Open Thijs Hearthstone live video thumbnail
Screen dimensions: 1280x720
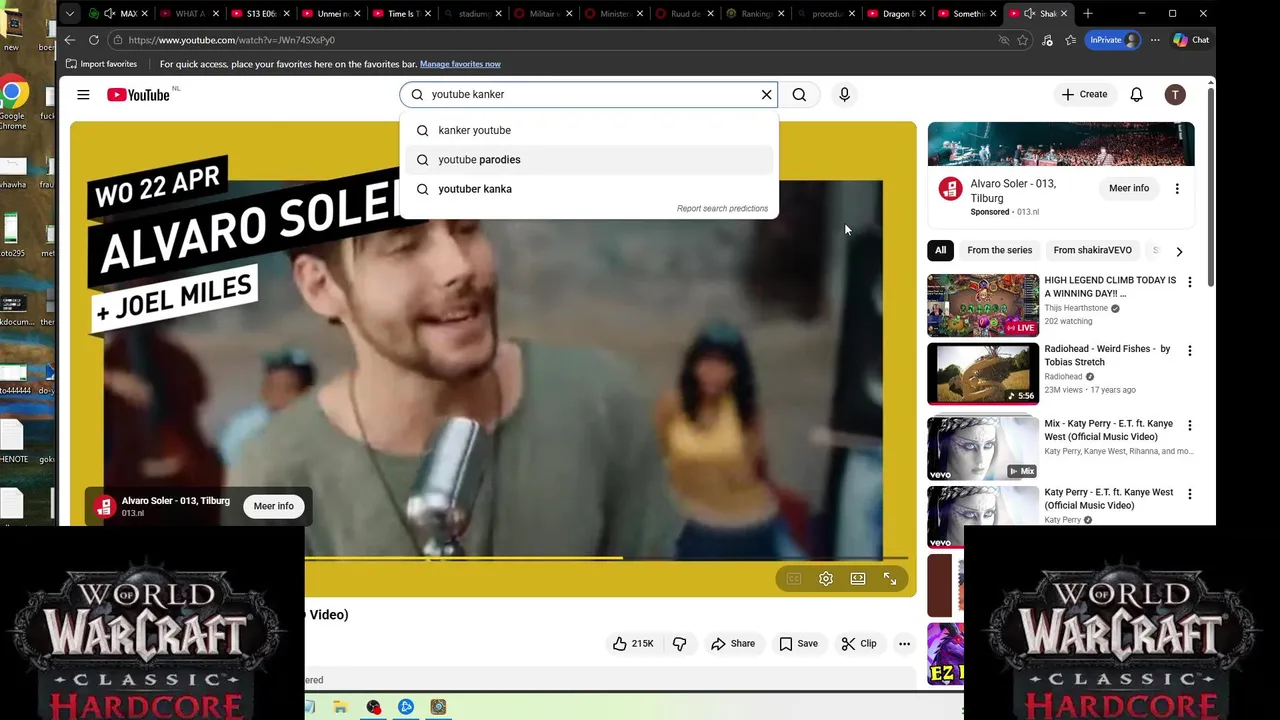pyautogui.click(x=983, y=305)
